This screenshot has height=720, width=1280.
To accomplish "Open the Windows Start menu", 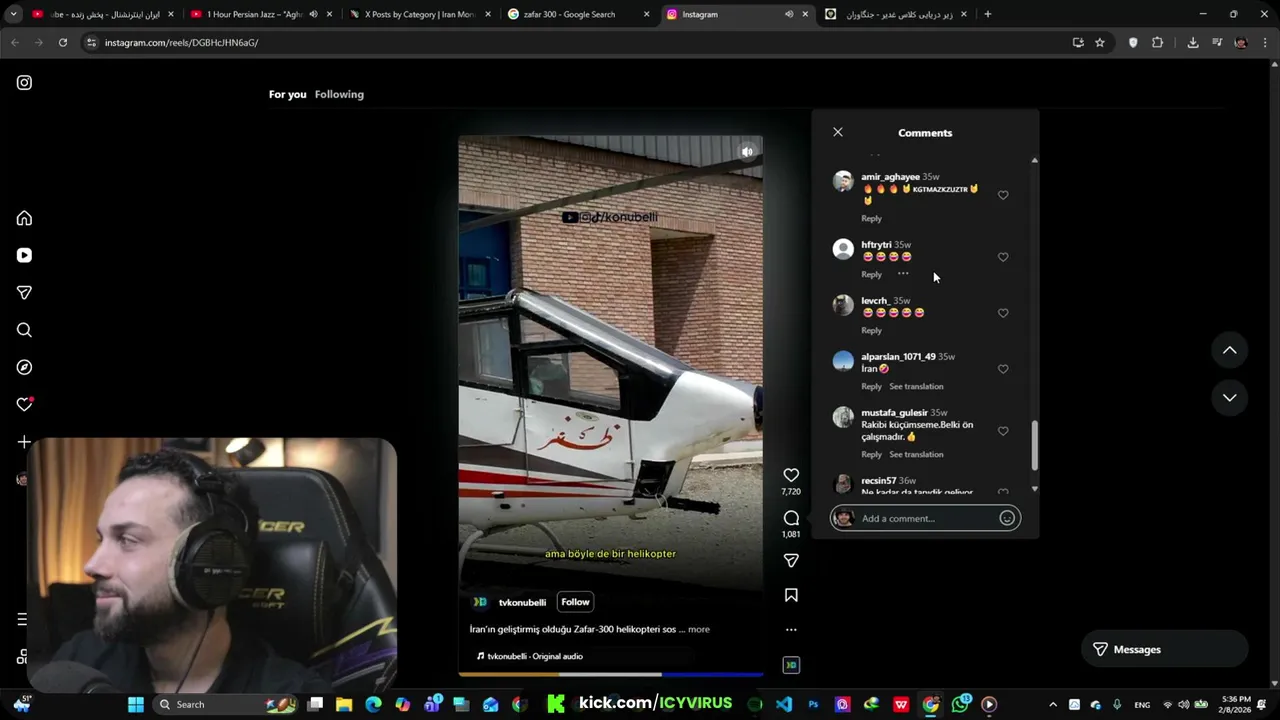I will pyautogui.click(x=136, y=704).
